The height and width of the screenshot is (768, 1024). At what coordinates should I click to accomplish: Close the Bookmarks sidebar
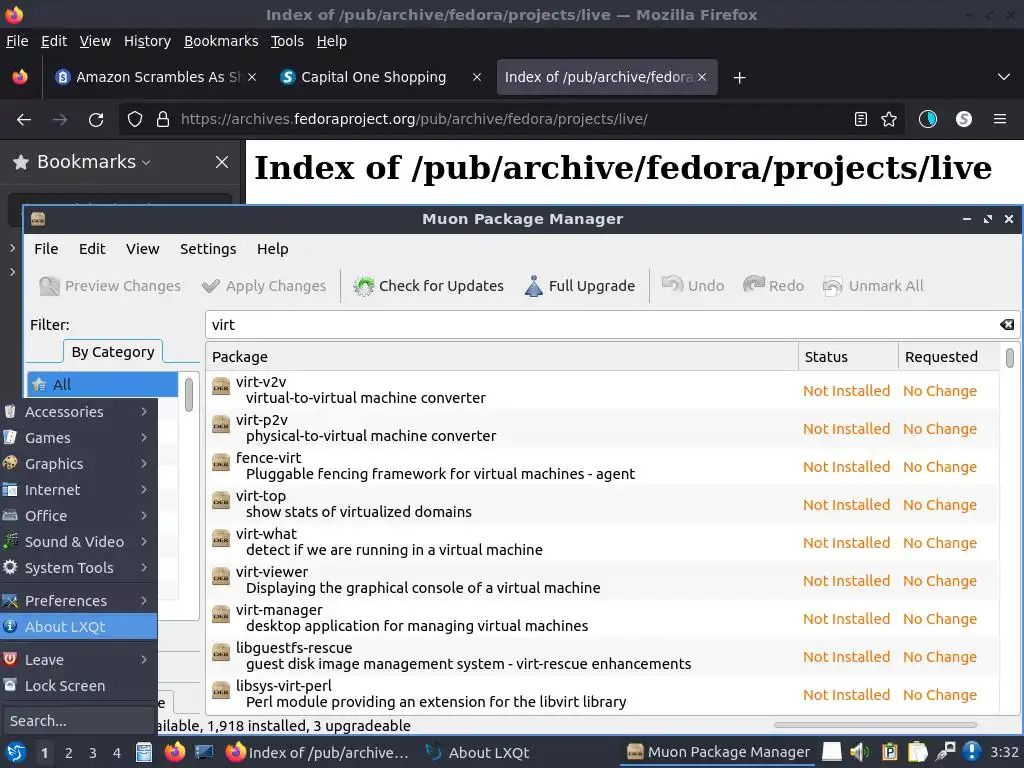point(222,162)
